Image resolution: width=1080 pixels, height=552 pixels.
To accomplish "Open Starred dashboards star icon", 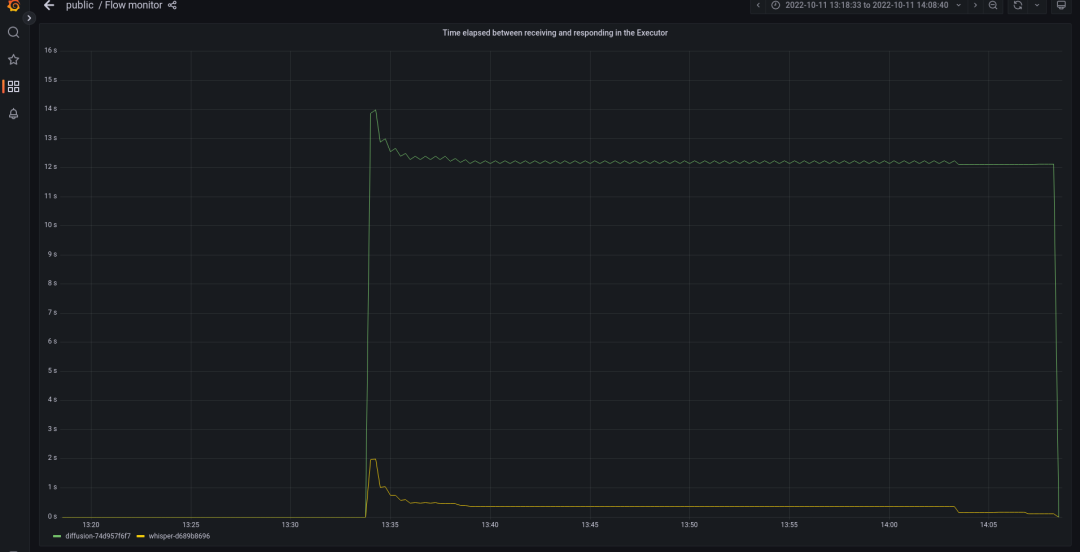I will 13,59.
